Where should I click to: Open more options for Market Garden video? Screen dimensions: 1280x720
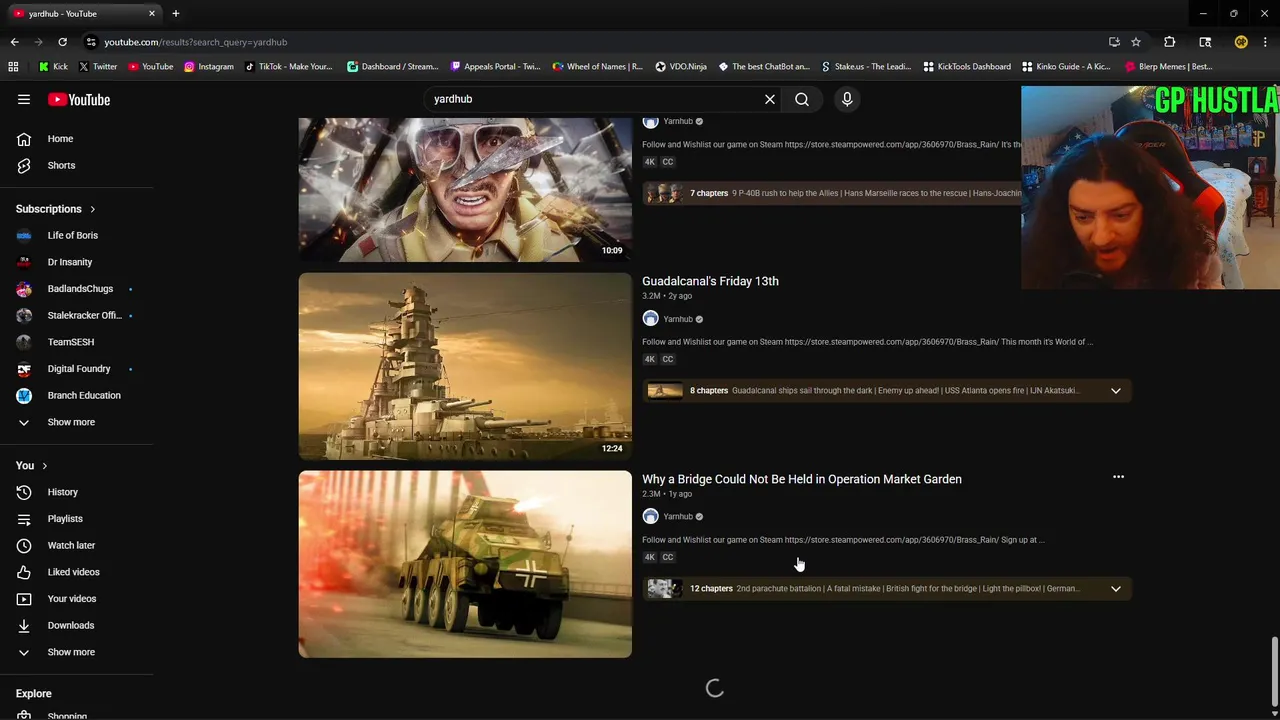coord(1118,477)
